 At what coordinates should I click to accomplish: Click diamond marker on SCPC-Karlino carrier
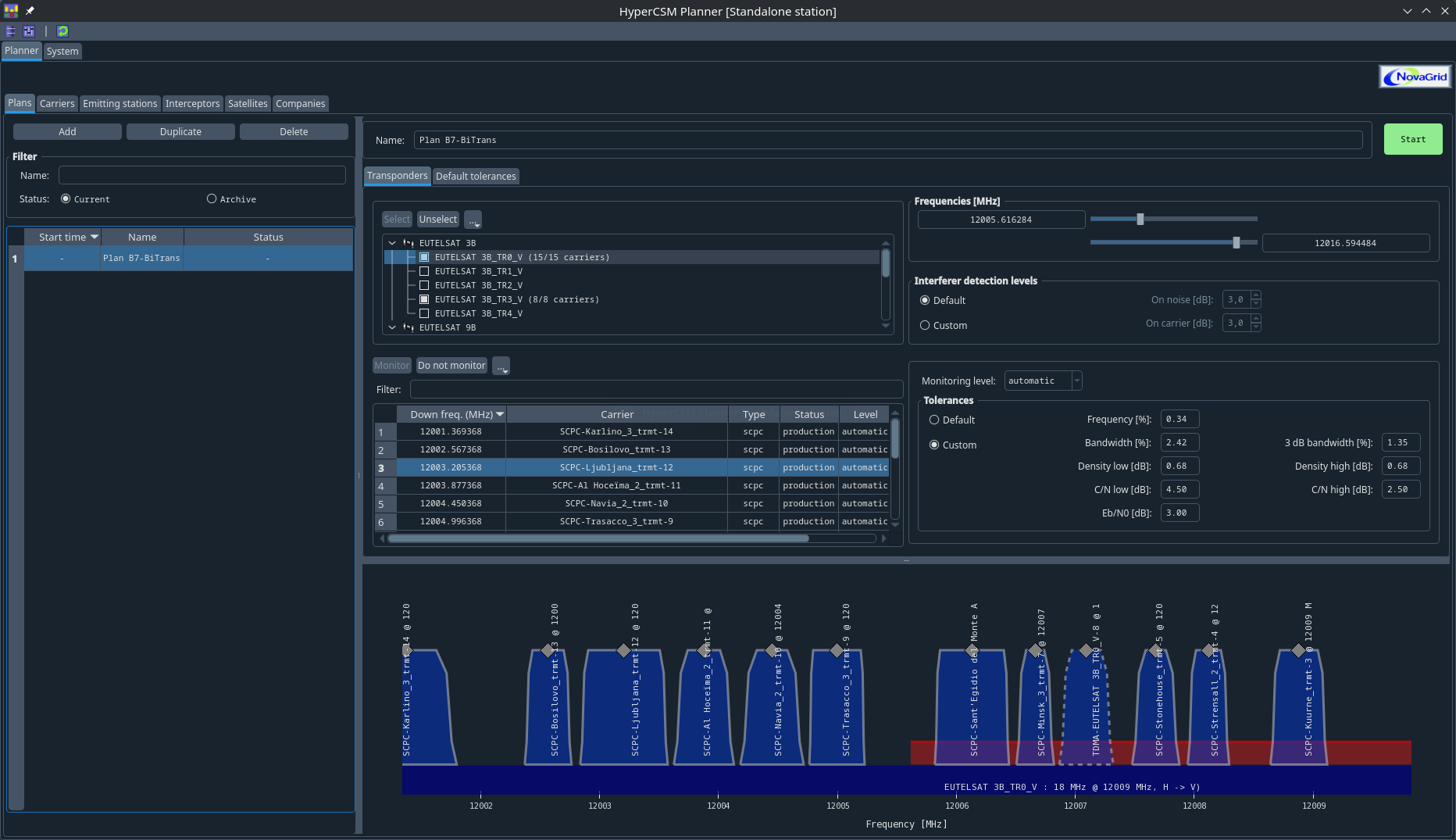pos(406,651)
